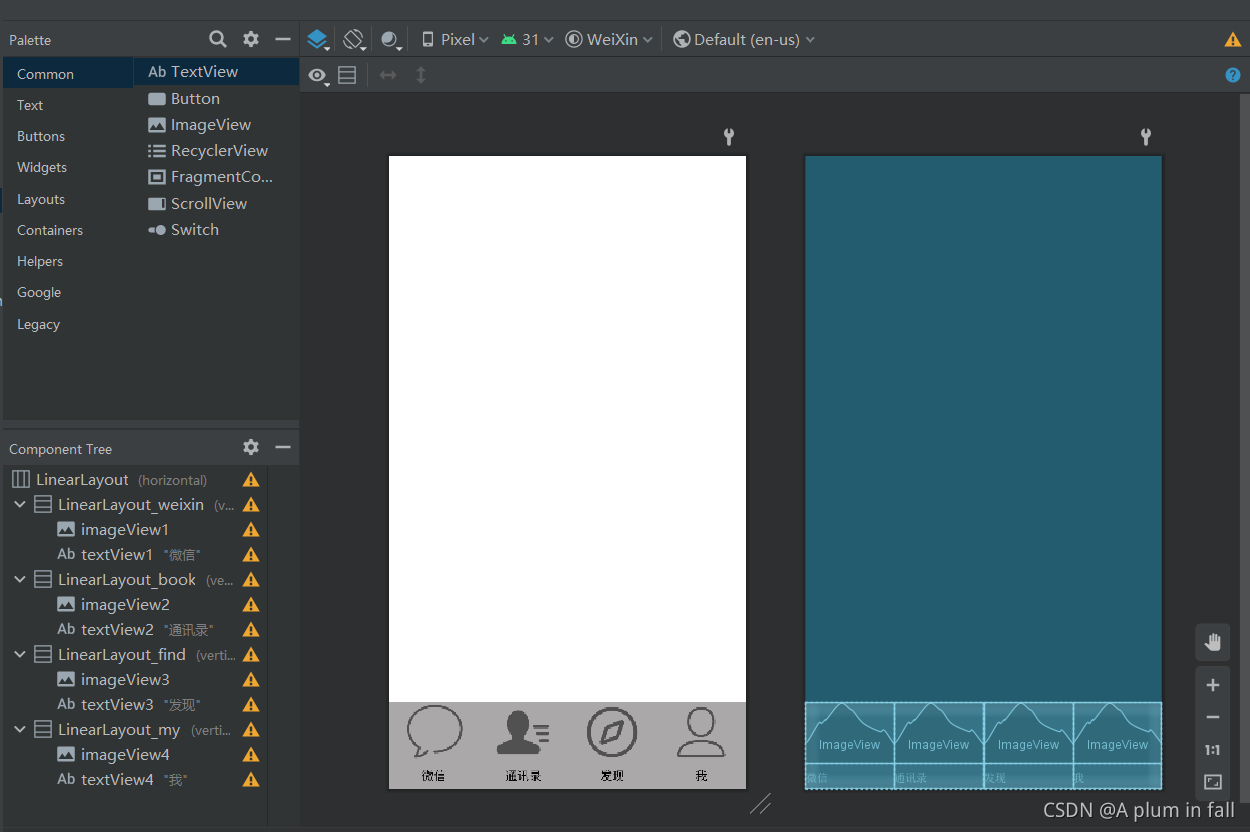Click wrench icon above design preview
The width and height of the screenshot is (1250, 832).
(x=729, y=137)
